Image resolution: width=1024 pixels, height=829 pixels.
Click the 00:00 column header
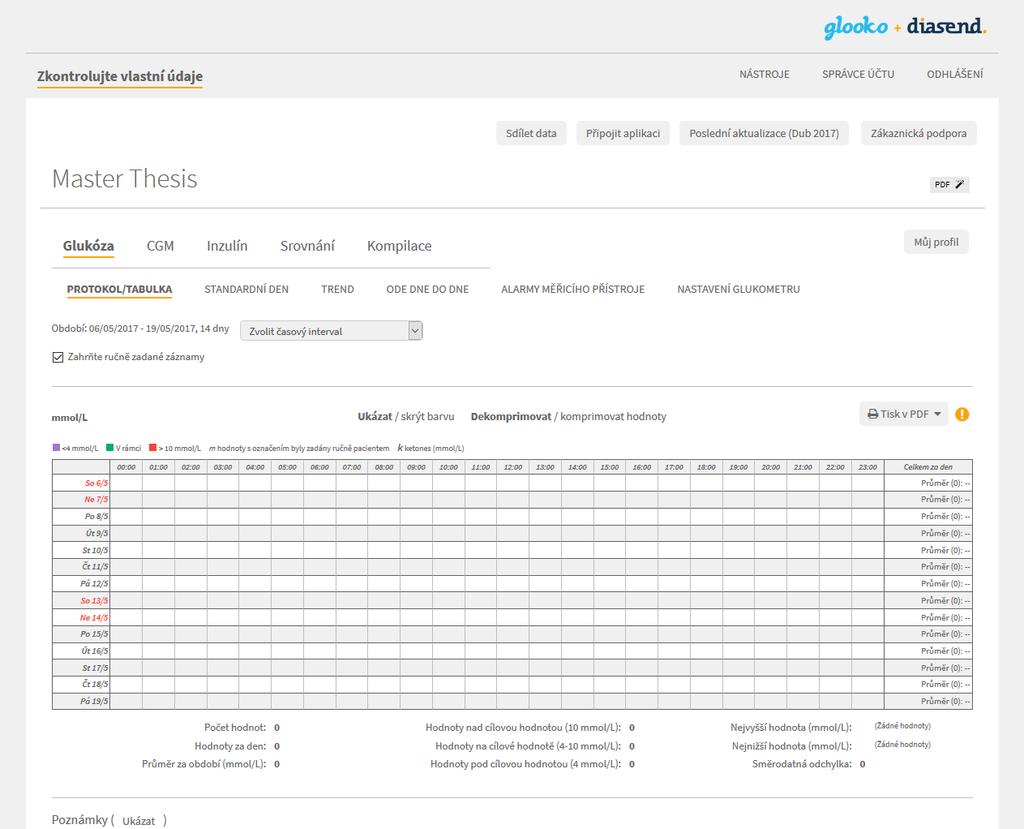126,467
